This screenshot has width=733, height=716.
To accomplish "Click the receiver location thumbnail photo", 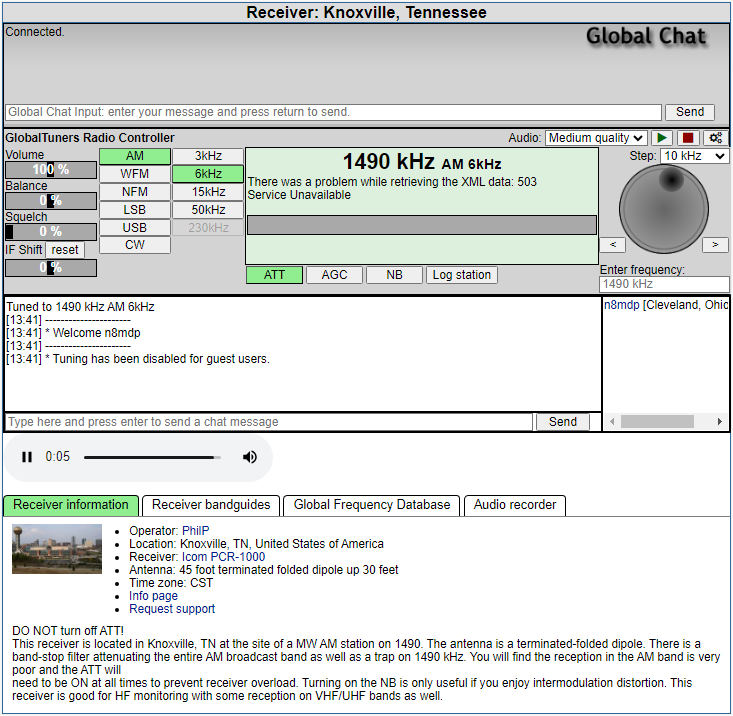I will click(x=57, y=549).
